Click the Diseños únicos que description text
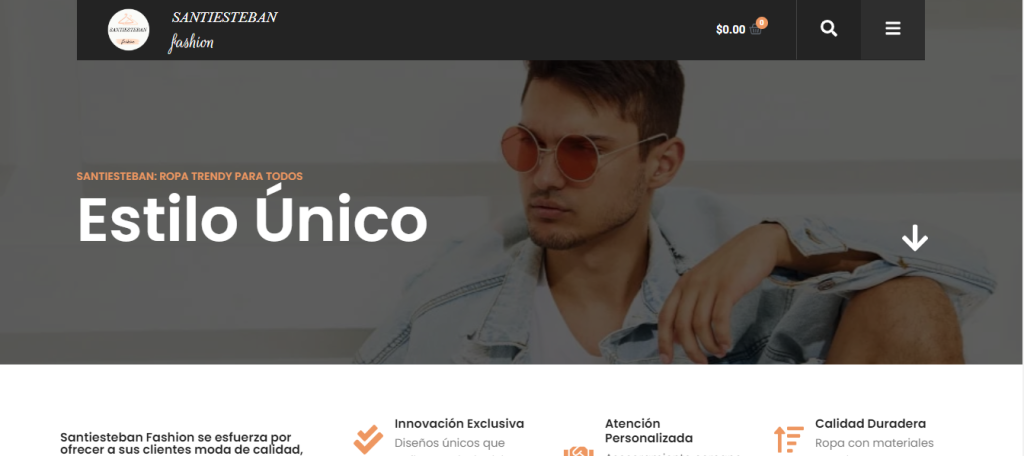This screenshot has width=1024, height=456. (x=449, y=443)
